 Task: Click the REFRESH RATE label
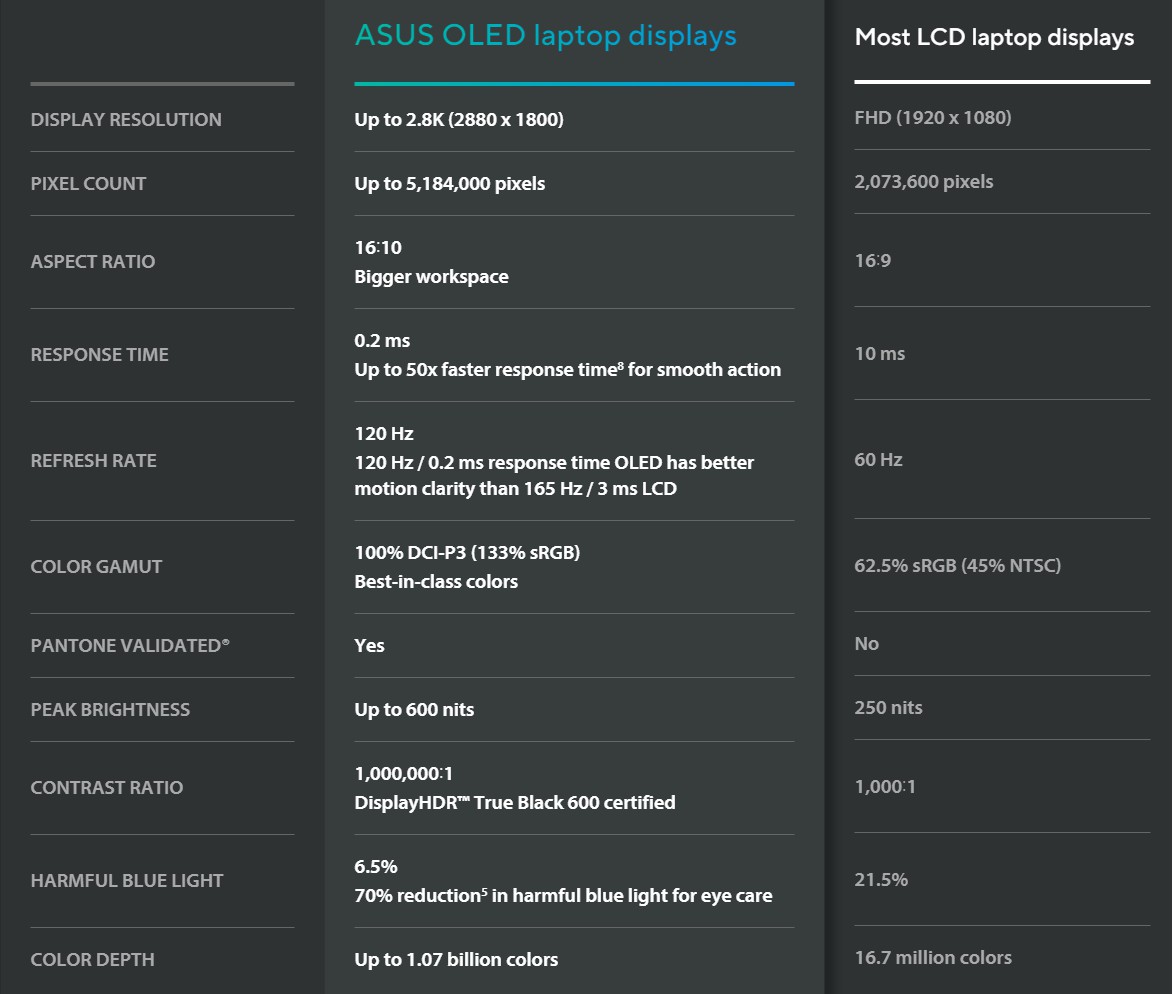pyautogui.click(x=94, y=460)
